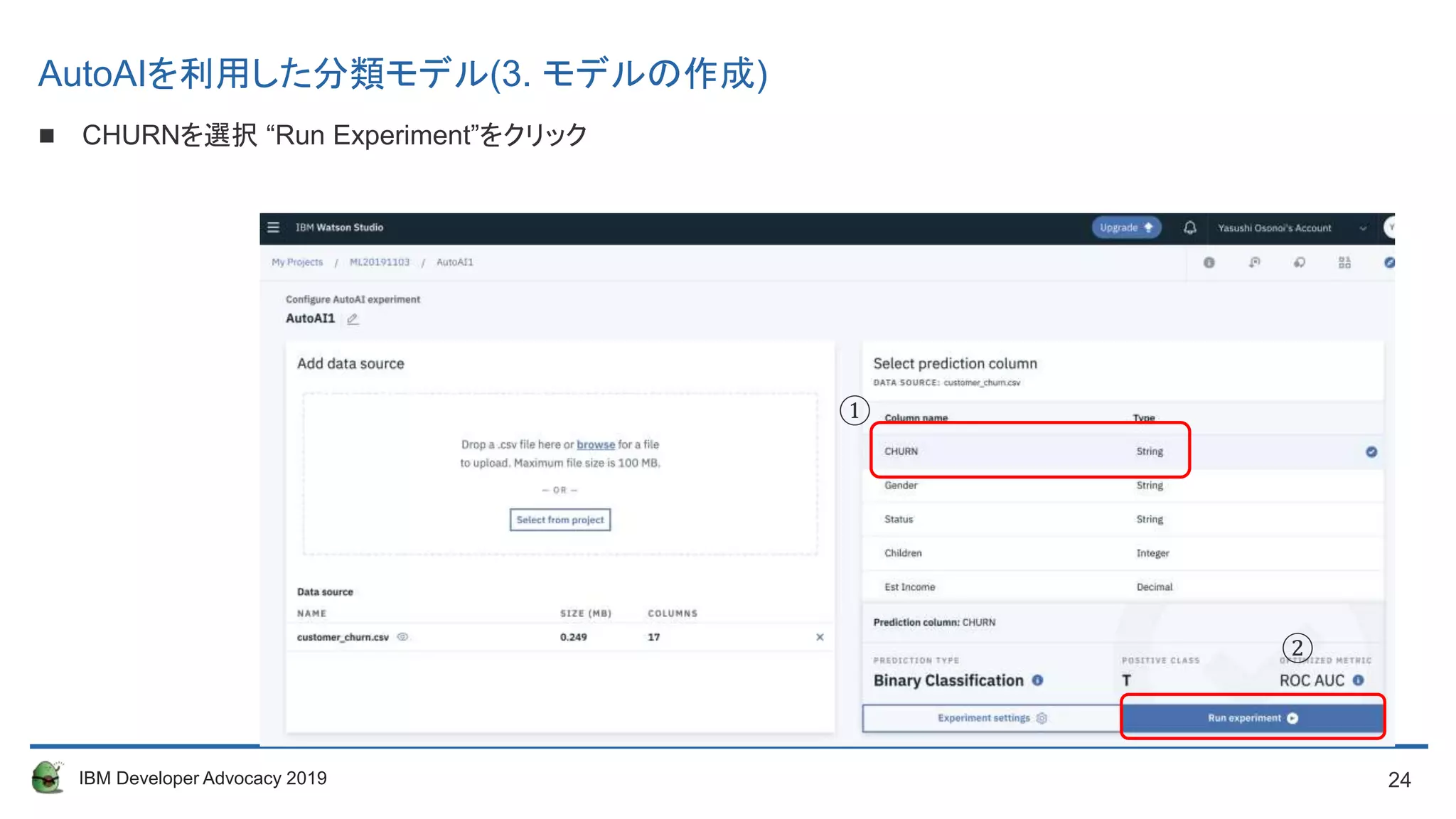Open the data grid icon in toolbar

pos(1344,263)
